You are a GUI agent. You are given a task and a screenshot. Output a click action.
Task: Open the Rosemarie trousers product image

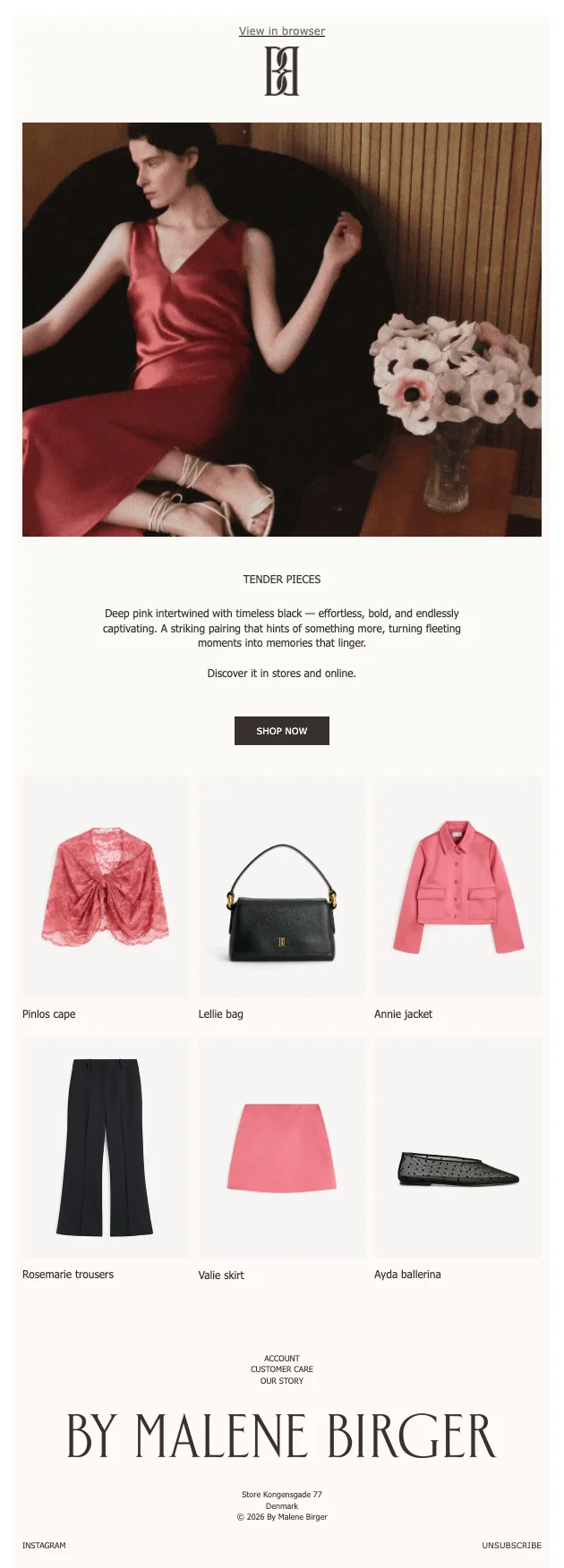point(106,1148)
